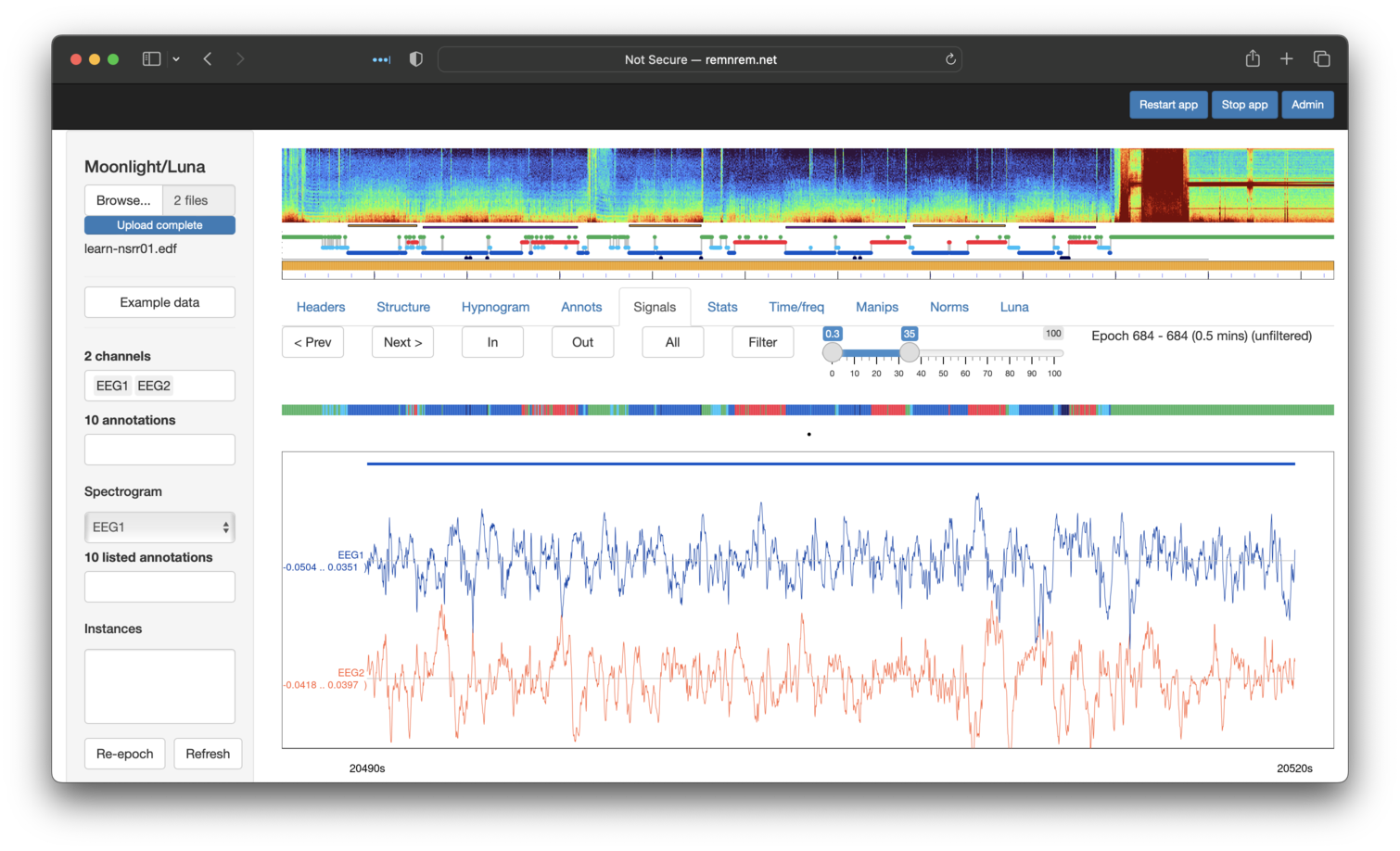Switch to the Hypnogram tab
The width and height of the screenshot is (1400, 851).
(x=495, y=307)
